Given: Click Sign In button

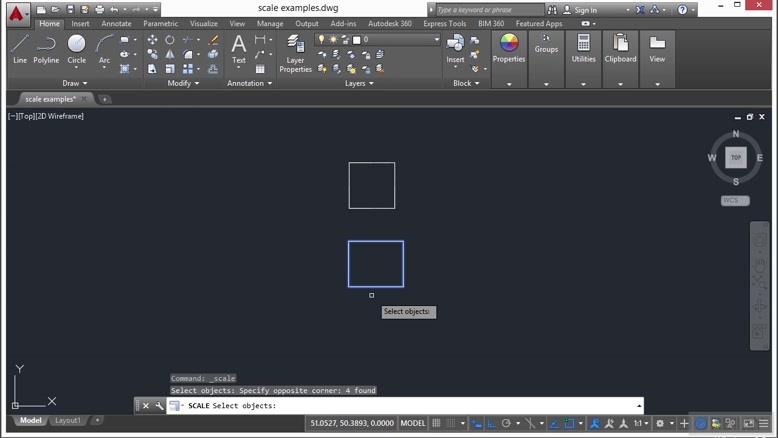Looking at the screenshot, I should 581,10.
